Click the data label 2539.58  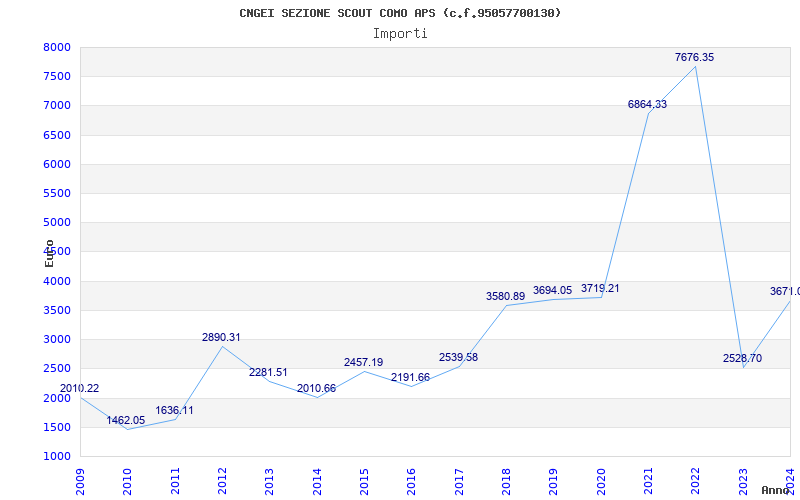(x=458, y=358)
